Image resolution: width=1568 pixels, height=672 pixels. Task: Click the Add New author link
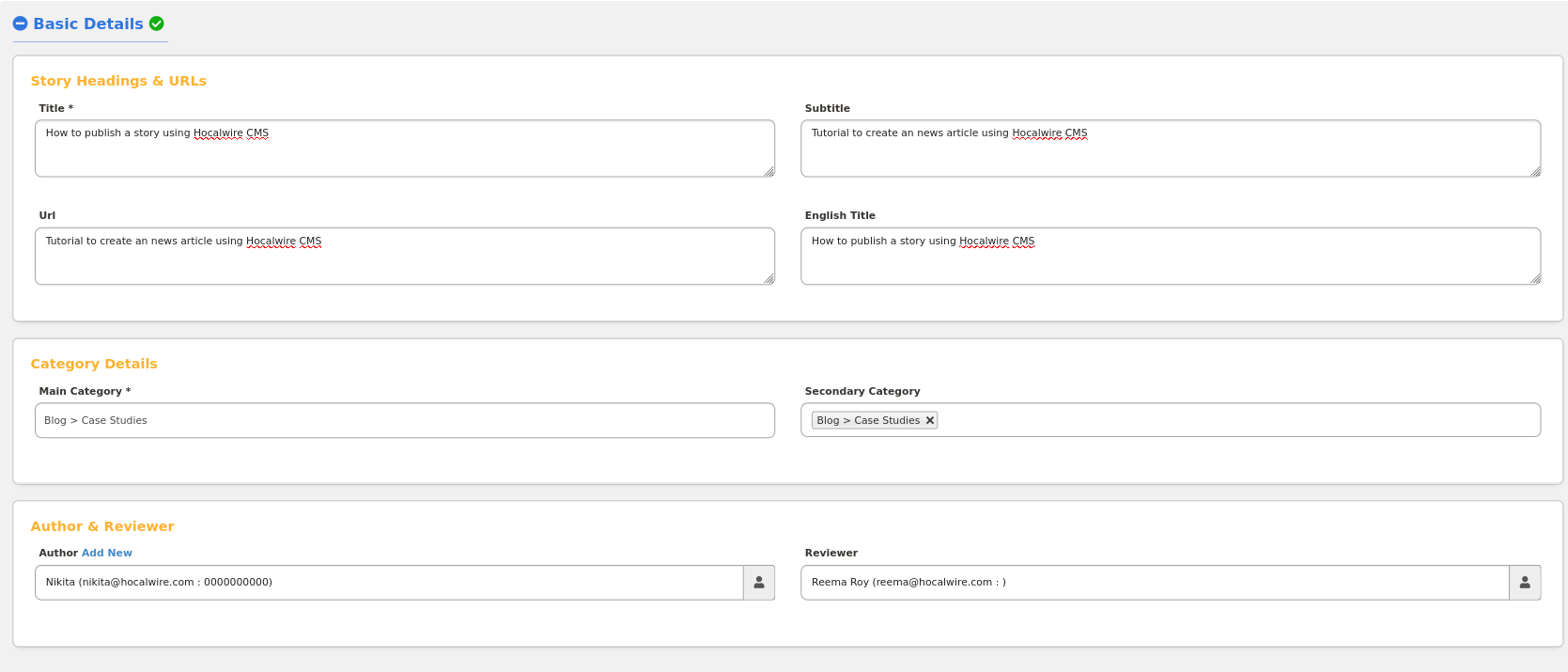point(107,553)
